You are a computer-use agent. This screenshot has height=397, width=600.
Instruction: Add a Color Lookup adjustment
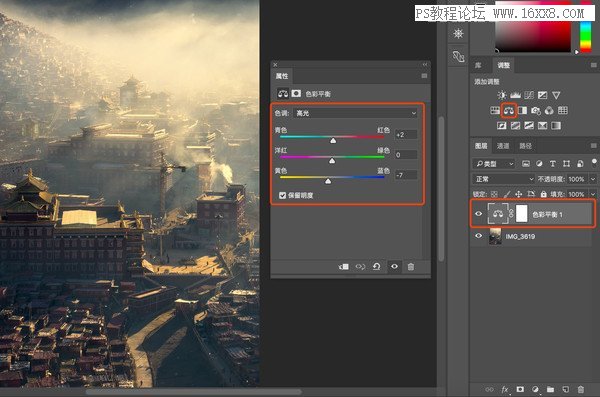(x=562, y=111)
